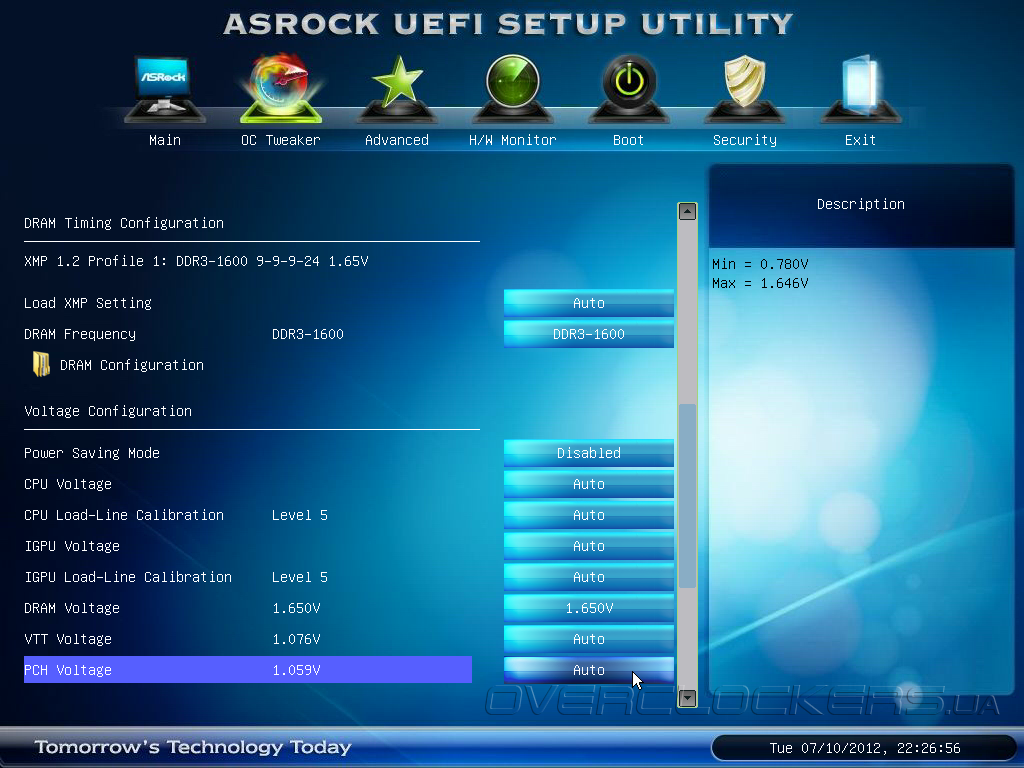Open the VTT Voltage Auto dropdown
Viewport: 1024px width, 768px height.
pyautogui.click(x=588, y=639)
